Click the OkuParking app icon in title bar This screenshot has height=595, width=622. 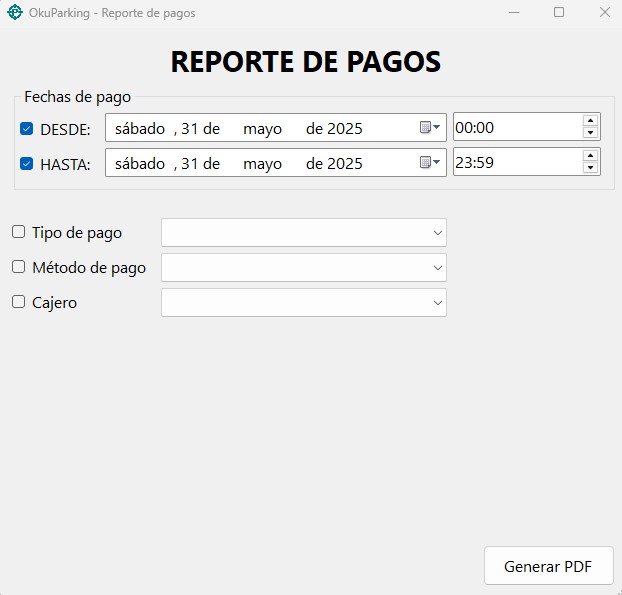14,13
